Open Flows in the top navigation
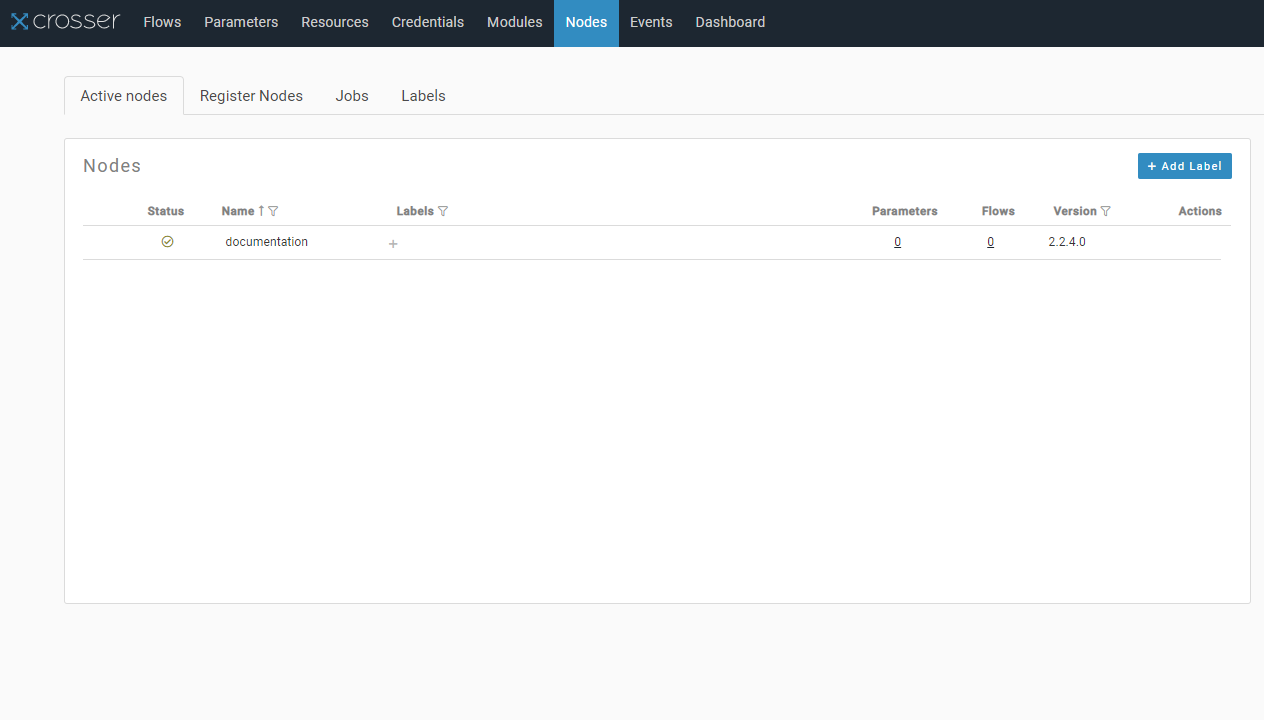 coord(162,22)
